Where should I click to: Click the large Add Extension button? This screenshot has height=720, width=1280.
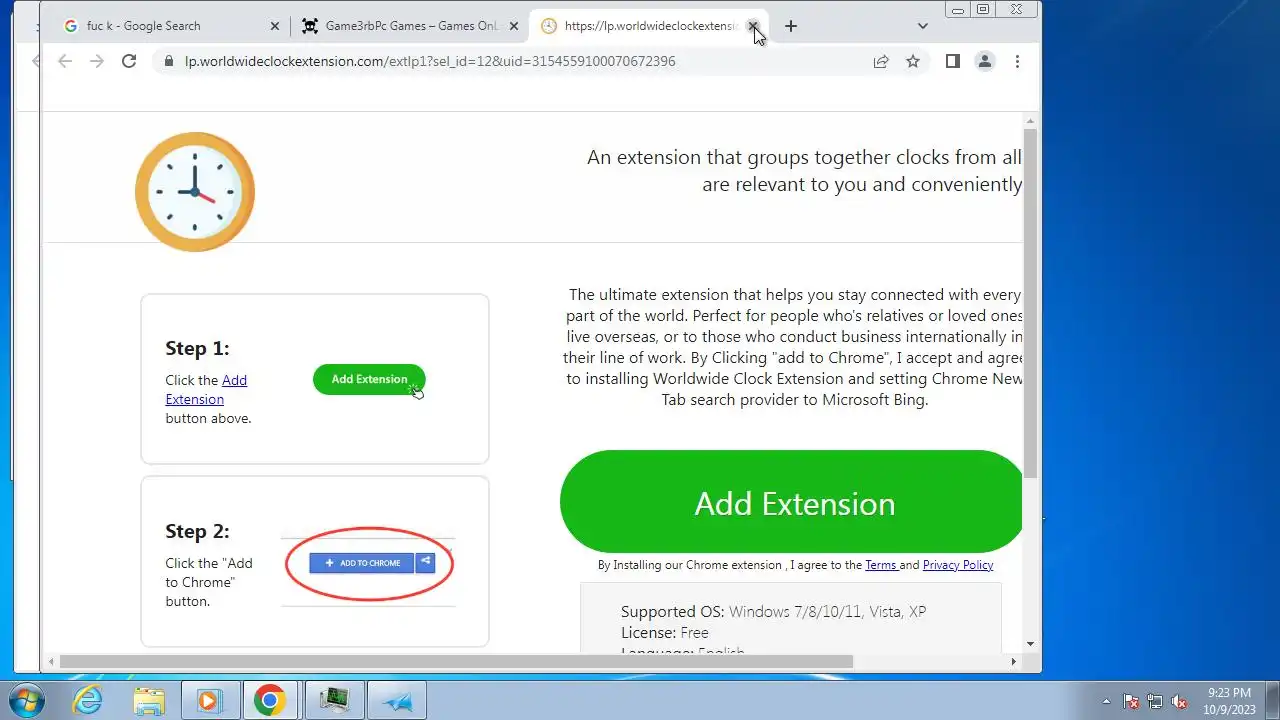tap(792, 502)
